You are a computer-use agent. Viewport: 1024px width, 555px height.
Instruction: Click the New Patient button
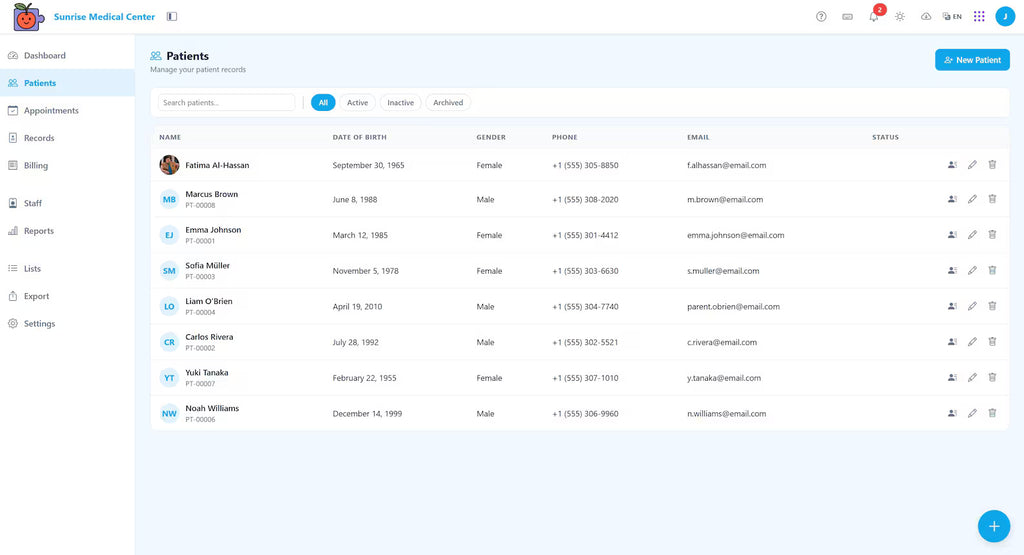tap(972, 59)
